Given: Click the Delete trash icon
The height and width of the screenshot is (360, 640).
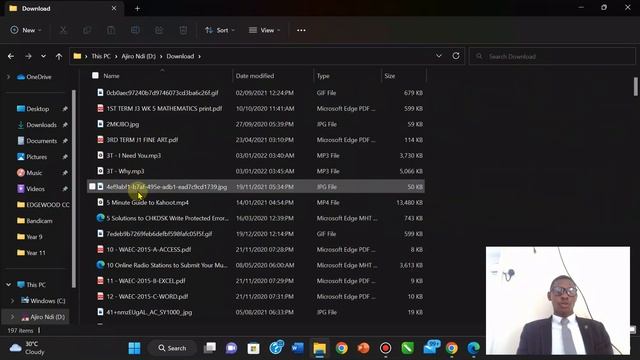Looking at the screenshot, I should pos(183,30).
